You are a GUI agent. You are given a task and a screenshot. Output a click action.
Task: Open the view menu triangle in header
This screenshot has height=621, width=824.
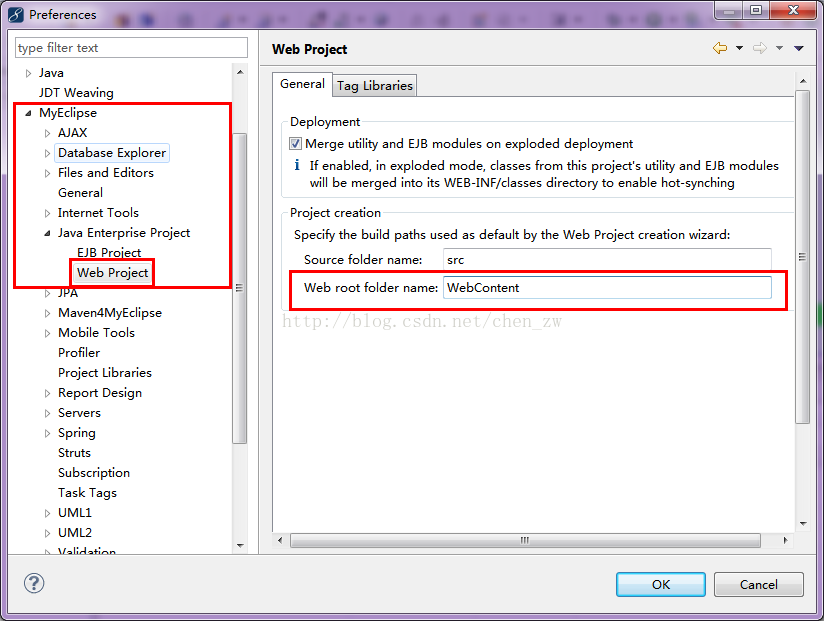coord(799,48)
